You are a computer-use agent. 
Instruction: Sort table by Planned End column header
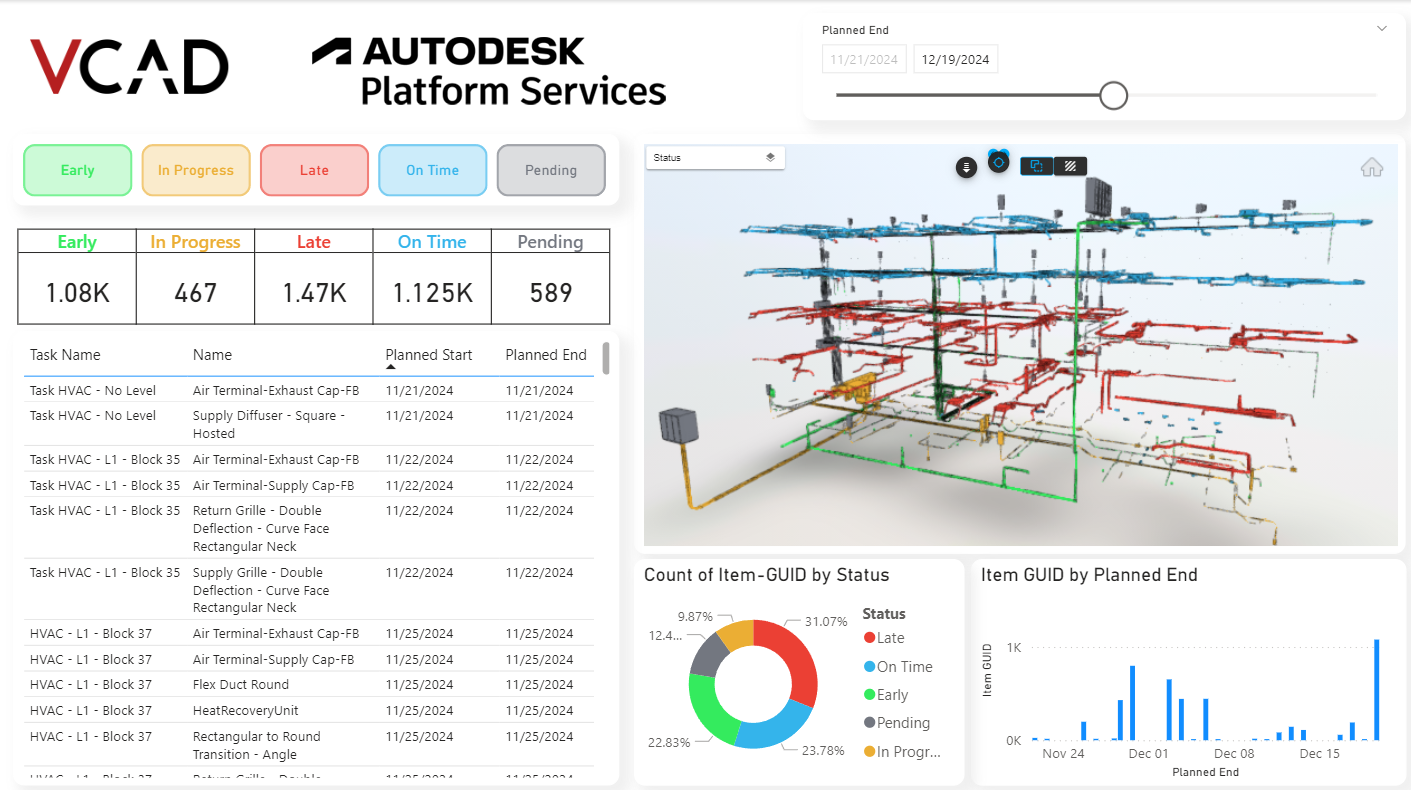tap(546, 355)
